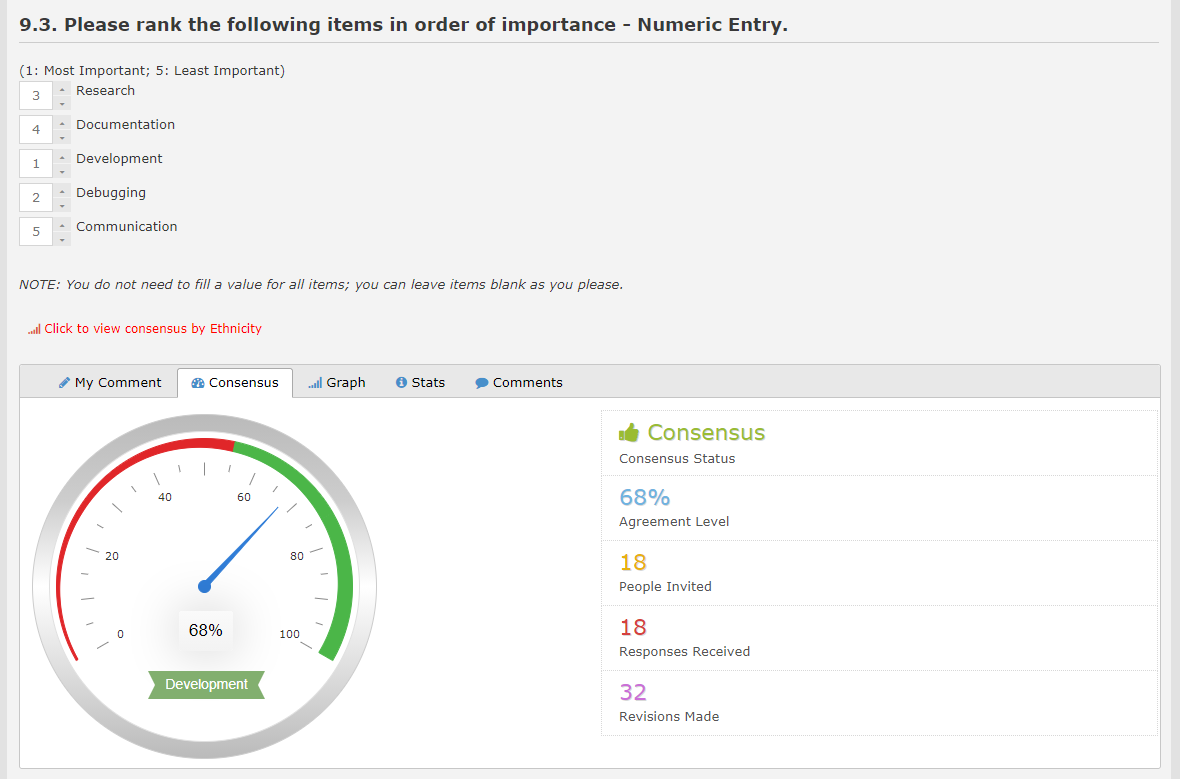Click to view consensus by Ethnicity
This screenshot has height=779, width=1180.
click(152, 329)
